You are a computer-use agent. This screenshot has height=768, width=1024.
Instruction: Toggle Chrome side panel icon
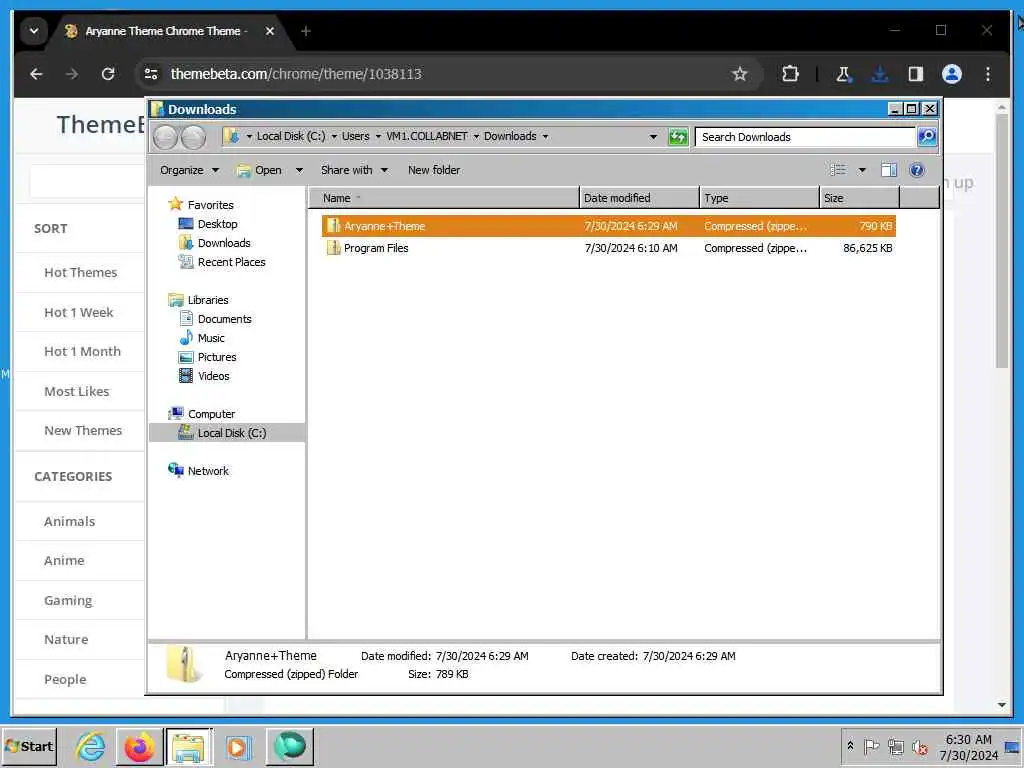(x=916, y=74)
